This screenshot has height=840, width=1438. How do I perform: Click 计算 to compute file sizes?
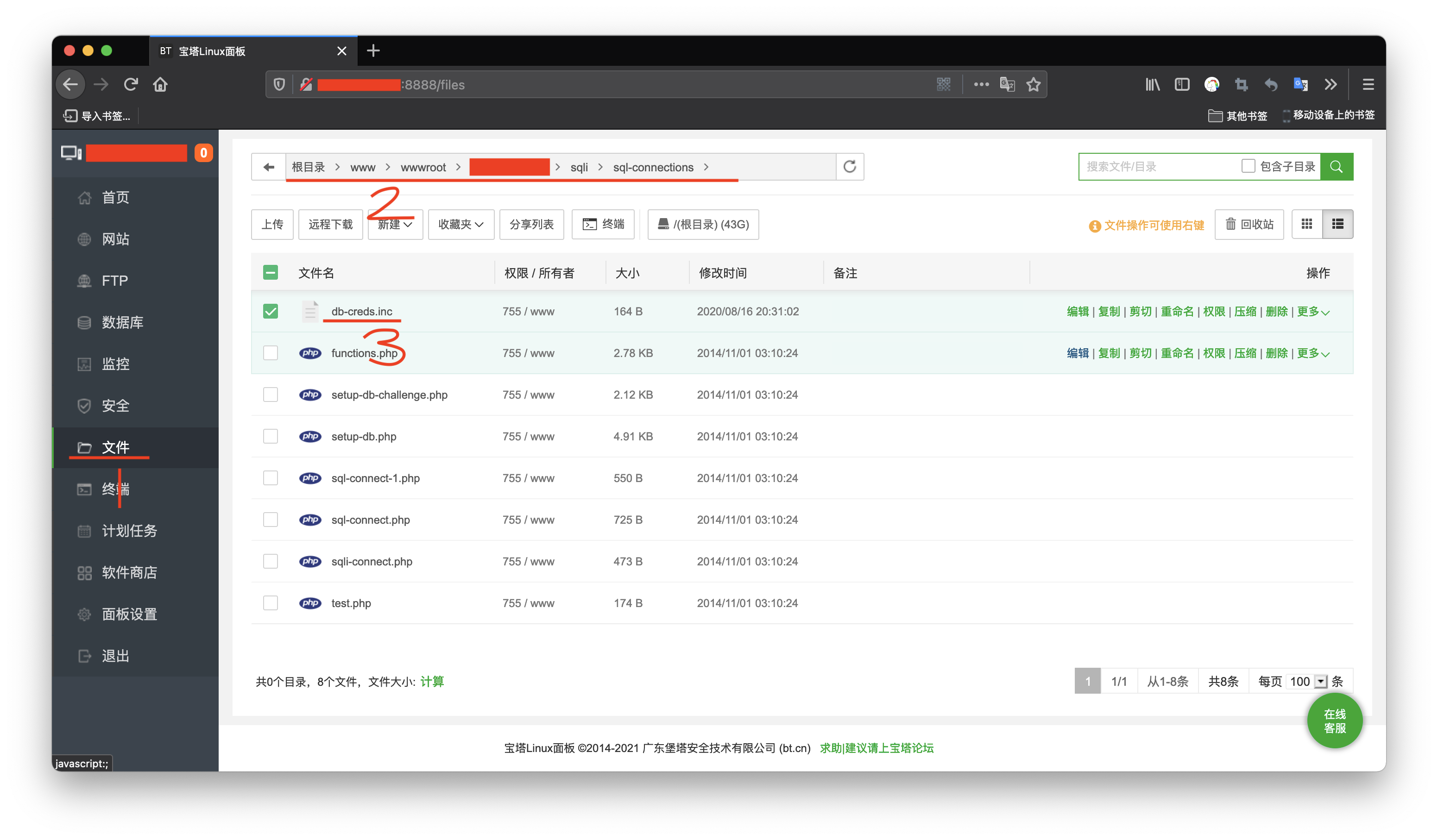432,681
